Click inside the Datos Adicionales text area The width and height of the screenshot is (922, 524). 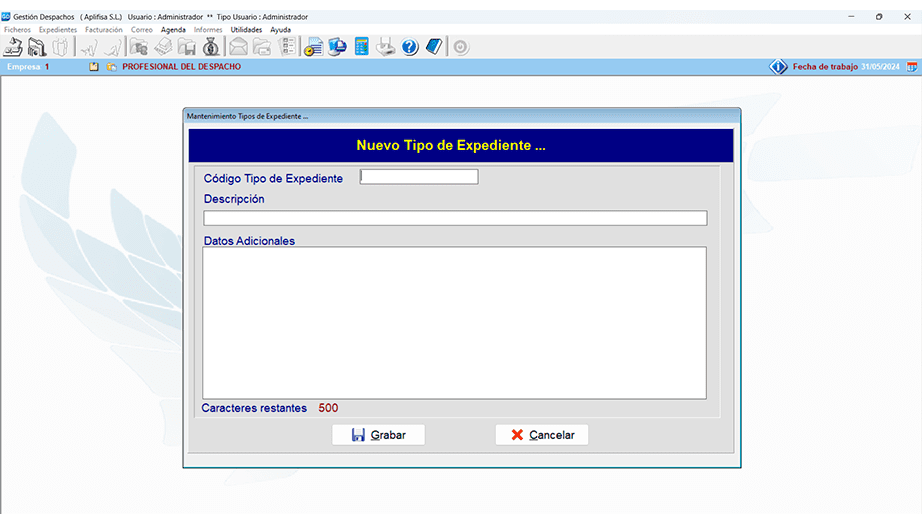454,322
